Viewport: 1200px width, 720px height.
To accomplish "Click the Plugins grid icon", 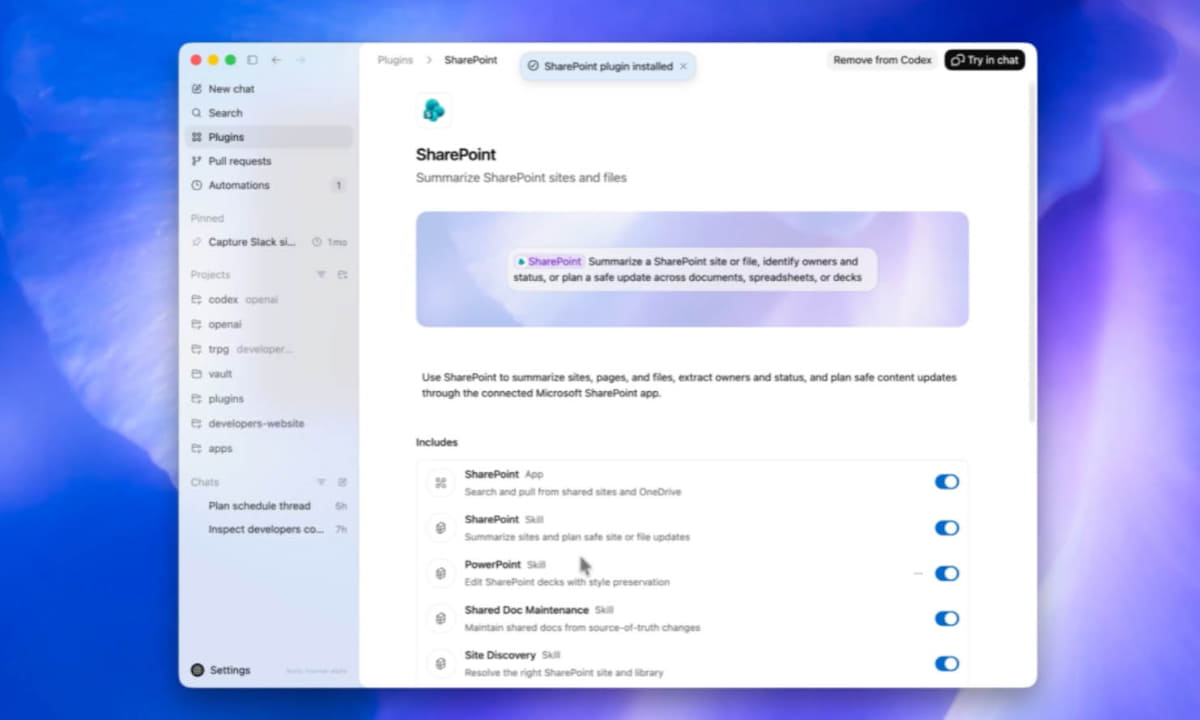I will pyautogui.click(x=197, y=137).
